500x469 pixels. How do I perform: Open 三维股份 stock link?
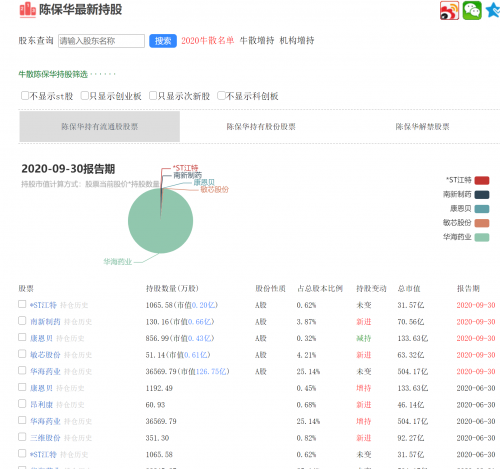click(45, 438)
